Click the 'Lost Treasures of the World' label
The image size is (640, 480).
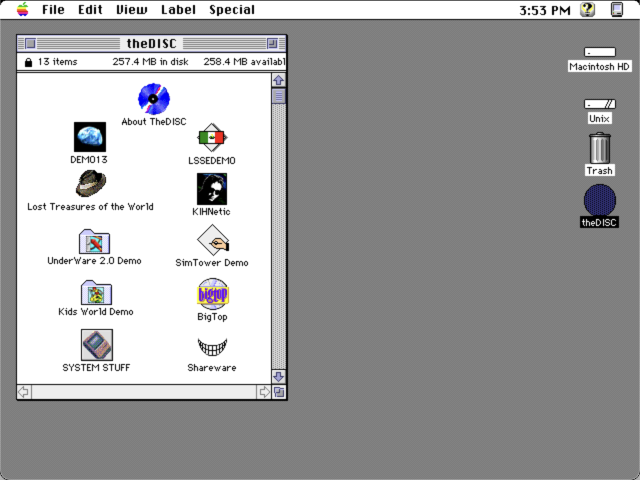[90, 207]
